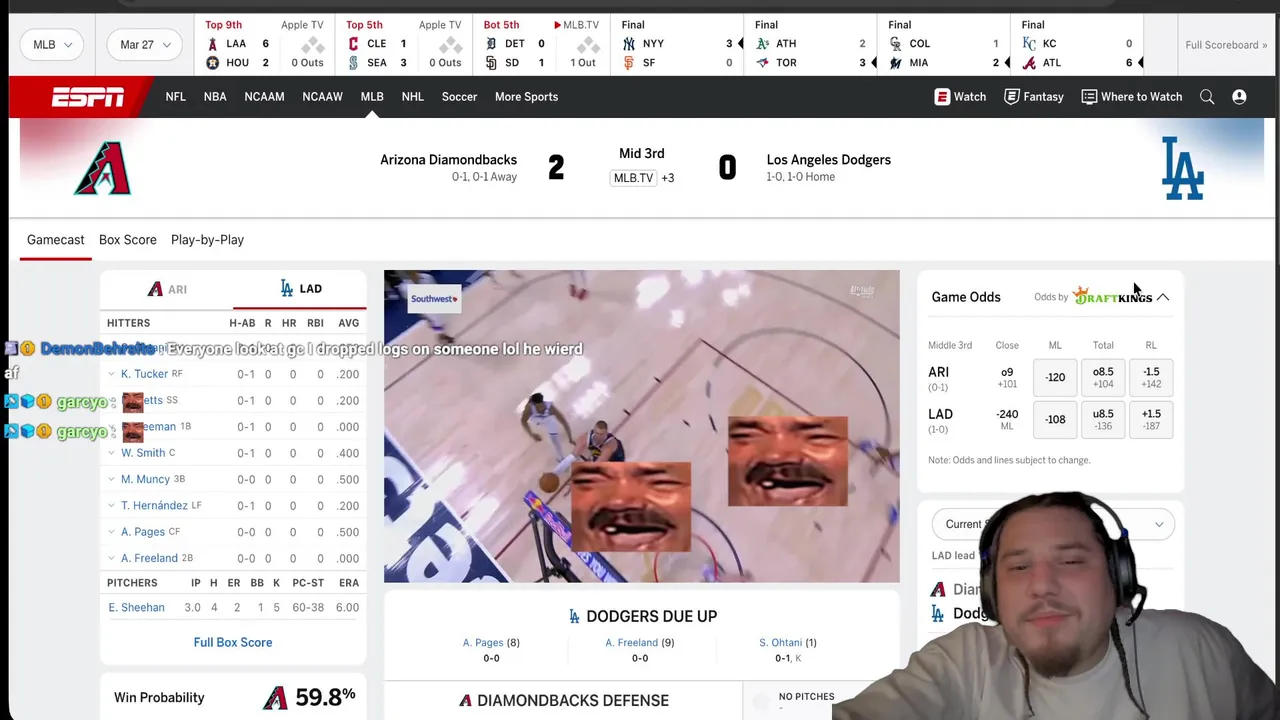
Task: Select the ARI team tab
Action: 167,289
